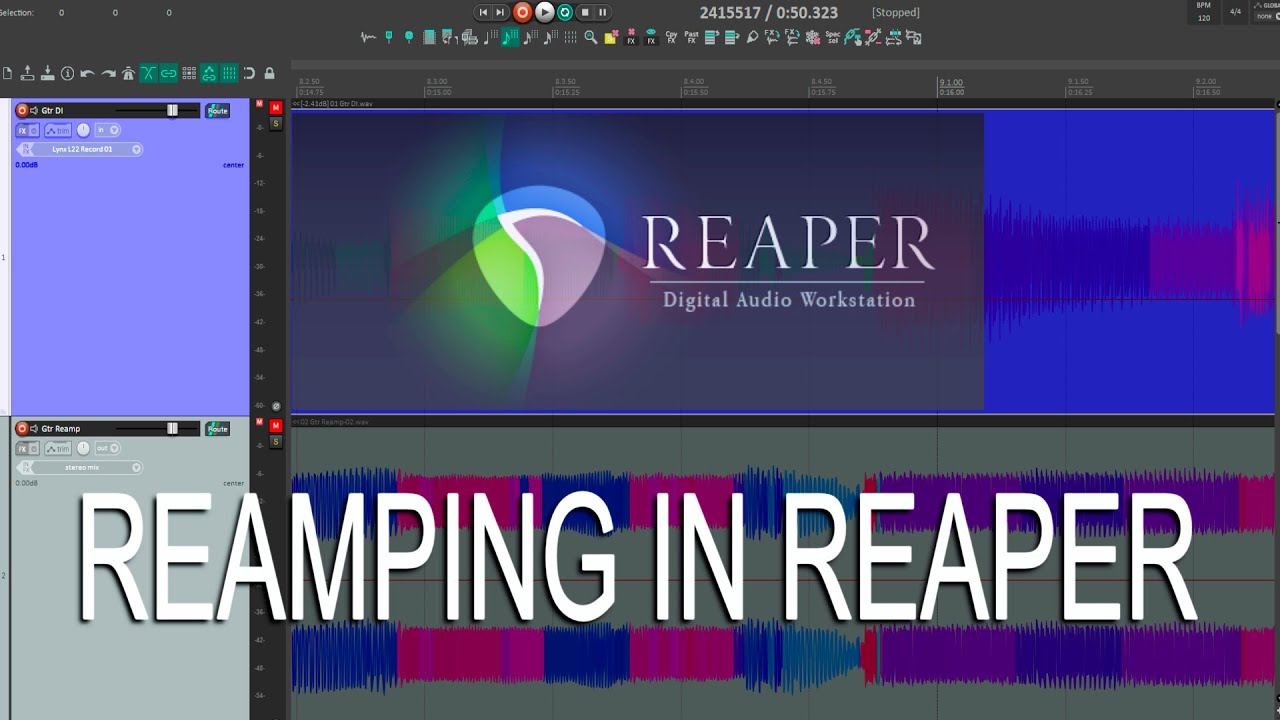The width and height of the screenshot is (1280, 720).
Task: Click trim envelope button on Gtr DI
Action: pos(58,130)
